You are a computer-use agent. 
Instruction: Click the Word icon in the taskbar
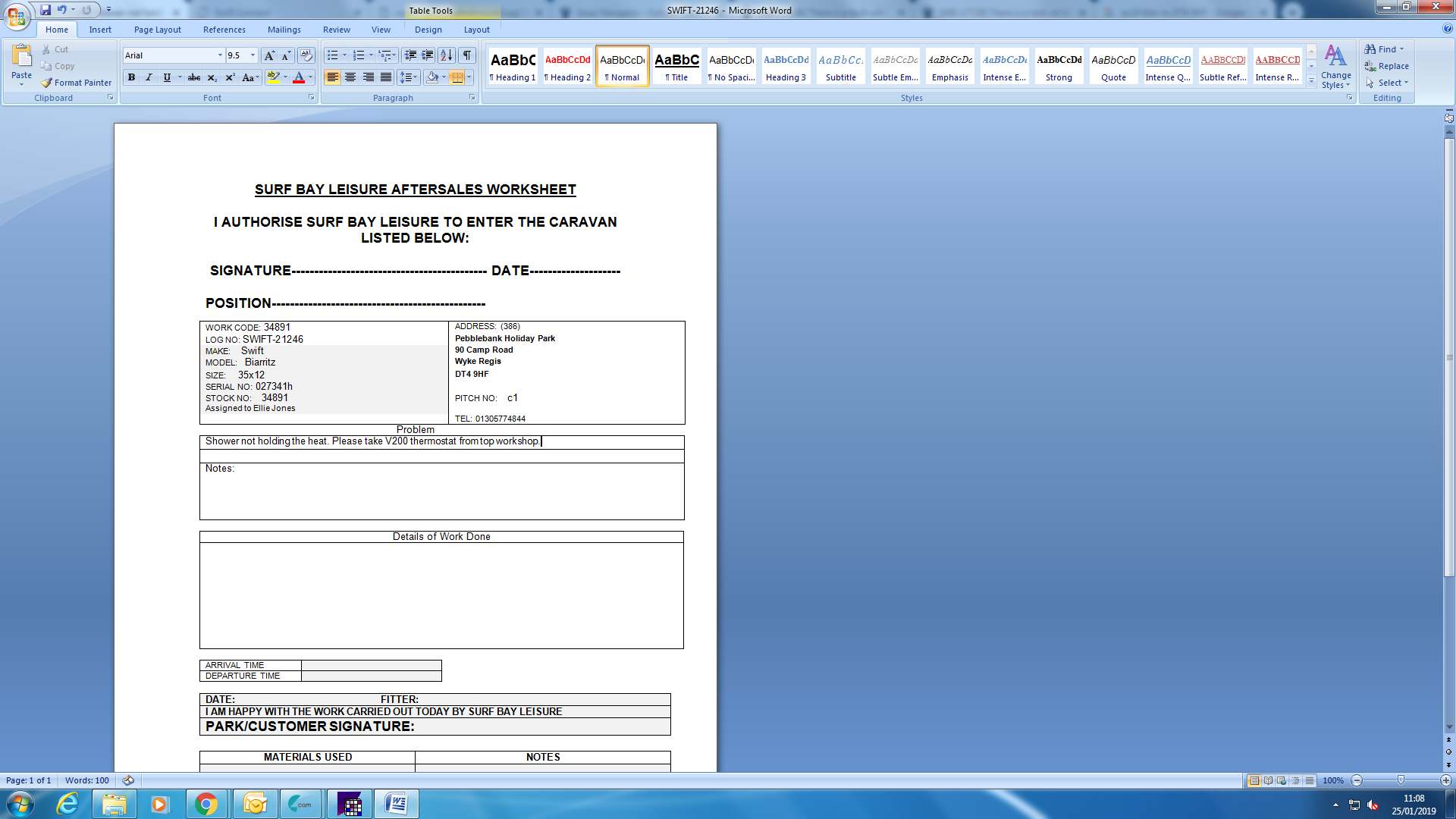click(396, 804)
